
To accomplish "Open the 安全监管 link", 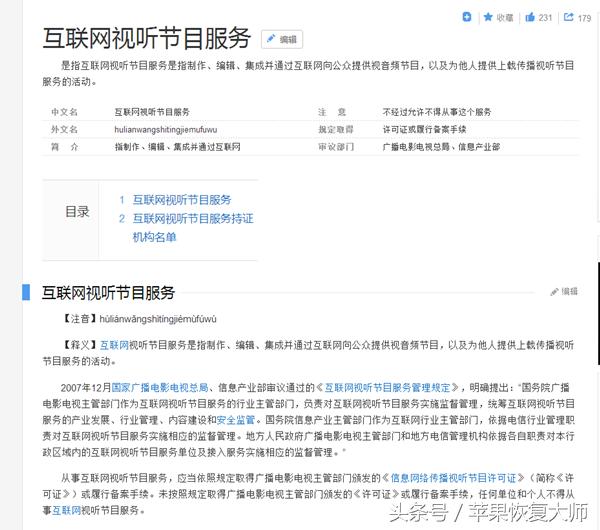I will pyautogui.click(x=236, y=420).
